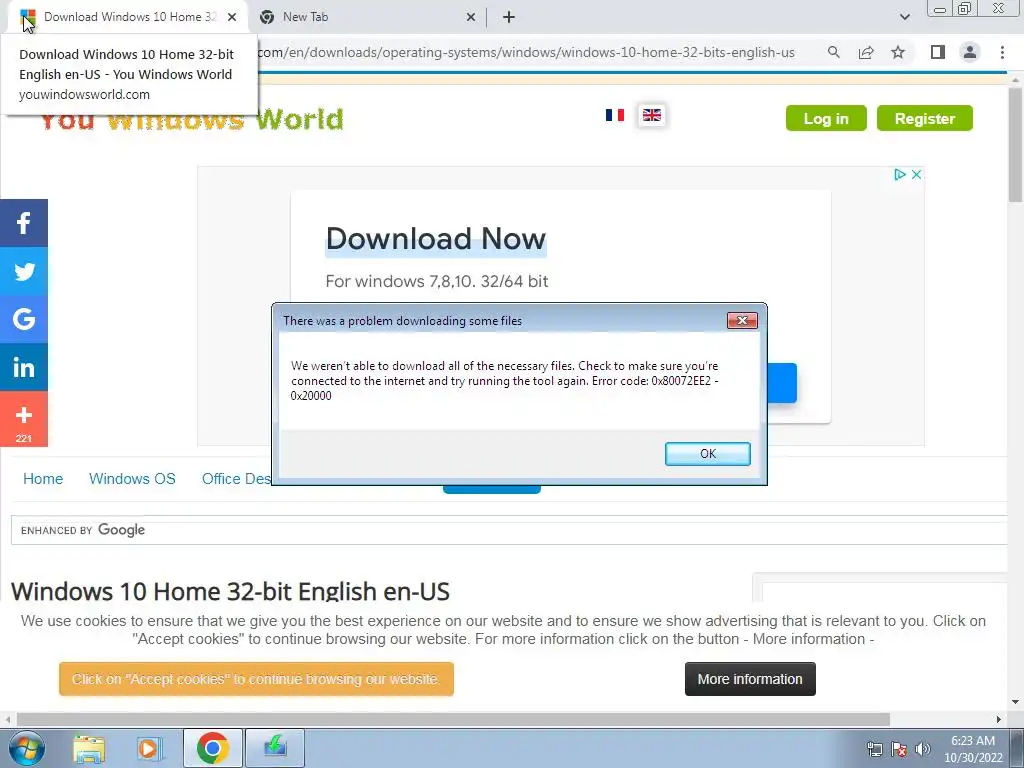Open the Chrome profile avatar icon

point(970,52)
